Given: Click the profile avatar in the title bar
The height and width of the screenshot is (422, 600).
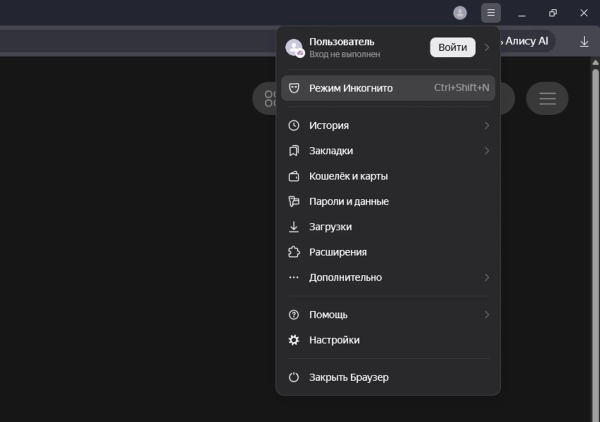Looking at the screenshot, I should pyautogui.click(x=460, y=13).
